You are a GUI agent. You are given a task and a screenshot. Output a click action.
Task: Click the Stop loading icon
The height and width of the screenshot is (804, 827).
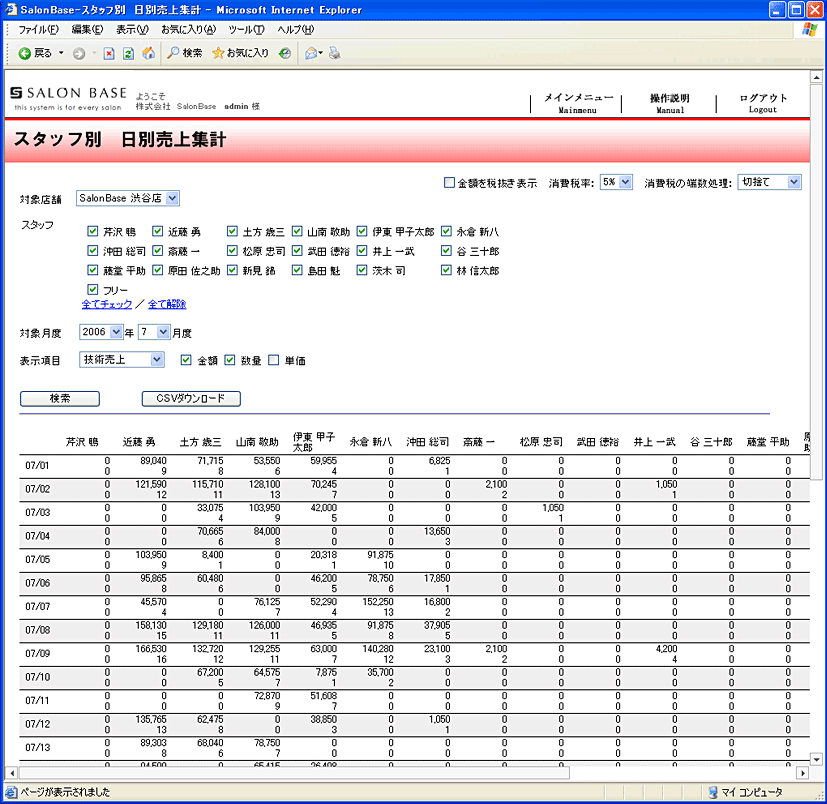[x=109, y=53]
